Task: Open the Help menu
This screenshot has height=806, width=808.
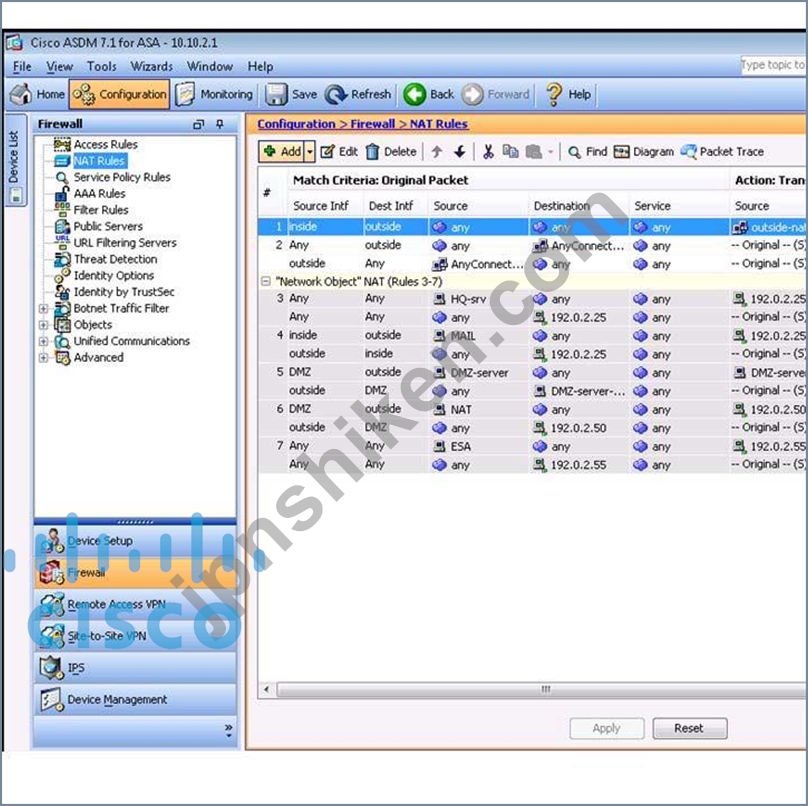Action: coord(260,66)
